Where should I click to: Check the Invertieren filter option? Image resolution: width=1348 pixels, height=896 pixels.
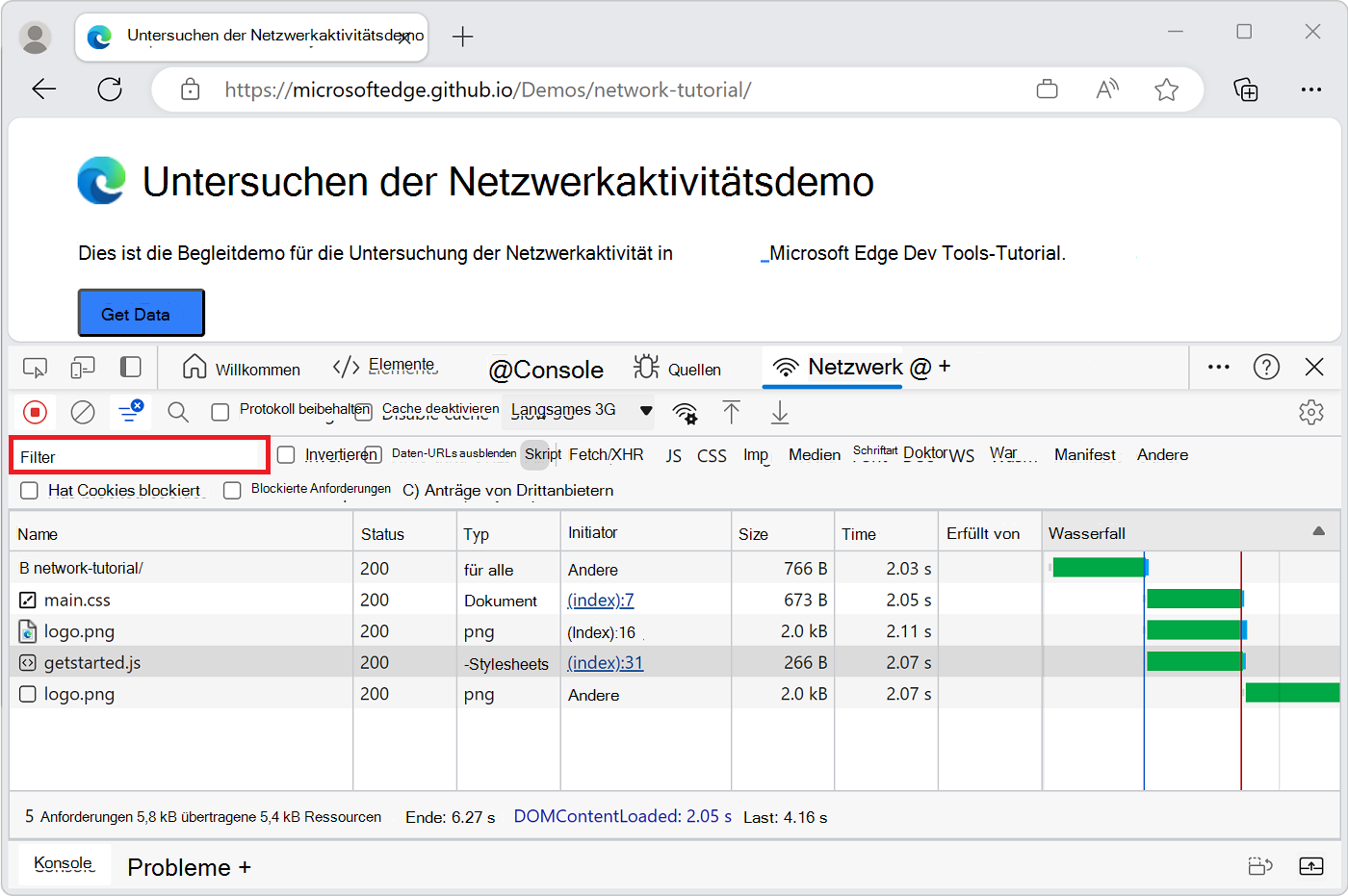click(x=286, y=454)
